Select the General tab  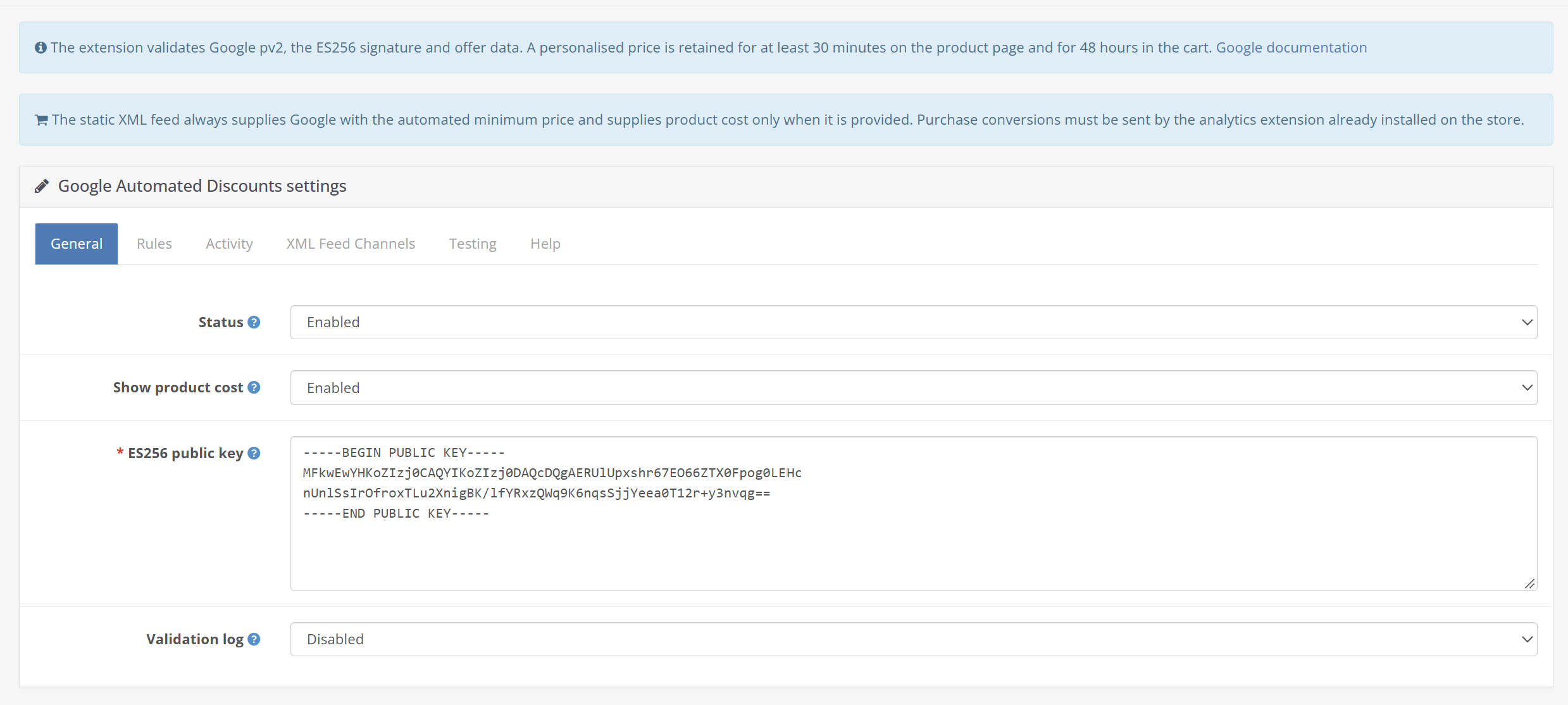point(77,244)
